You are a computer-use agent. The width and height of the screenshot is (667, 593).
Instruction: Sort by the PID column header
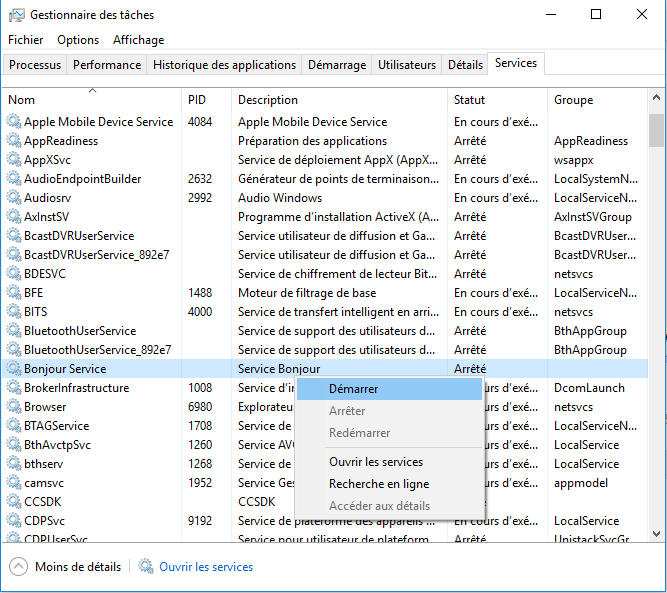[x=206, y=100]
